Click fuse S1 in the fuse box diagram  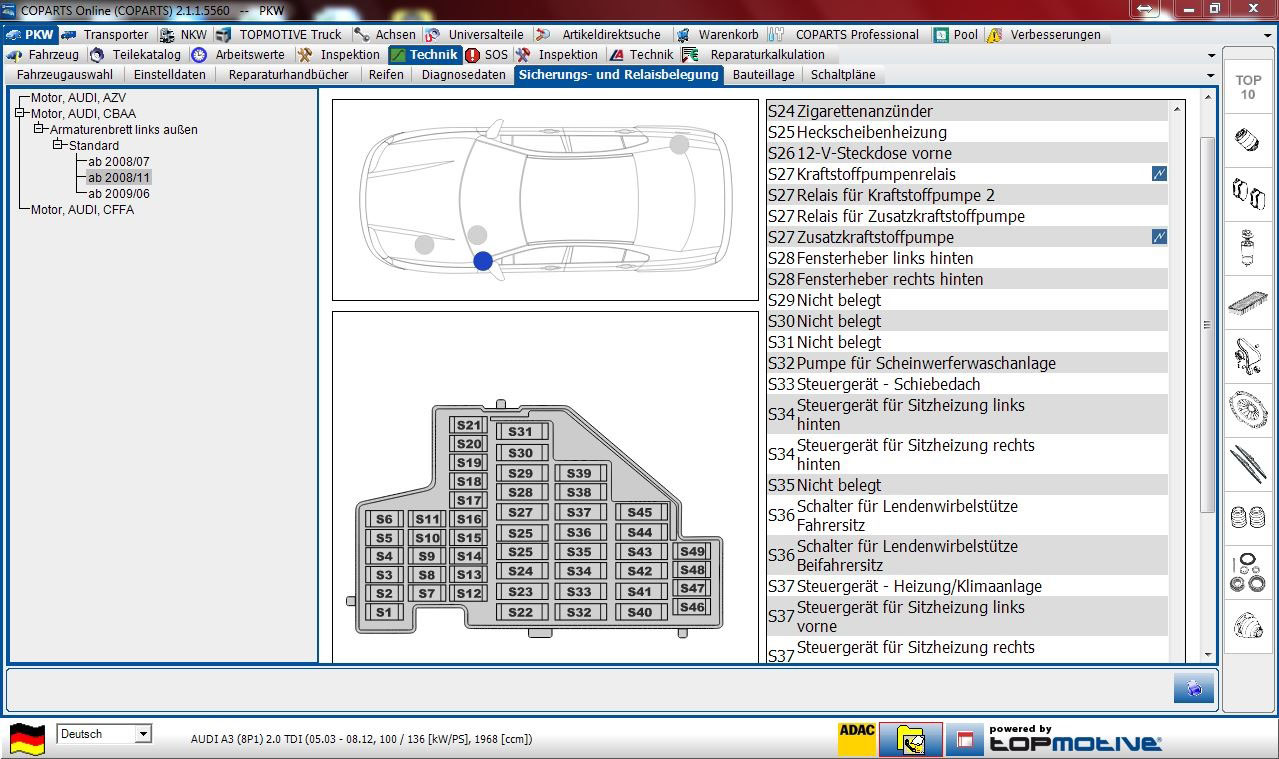(x=384, y=612)
